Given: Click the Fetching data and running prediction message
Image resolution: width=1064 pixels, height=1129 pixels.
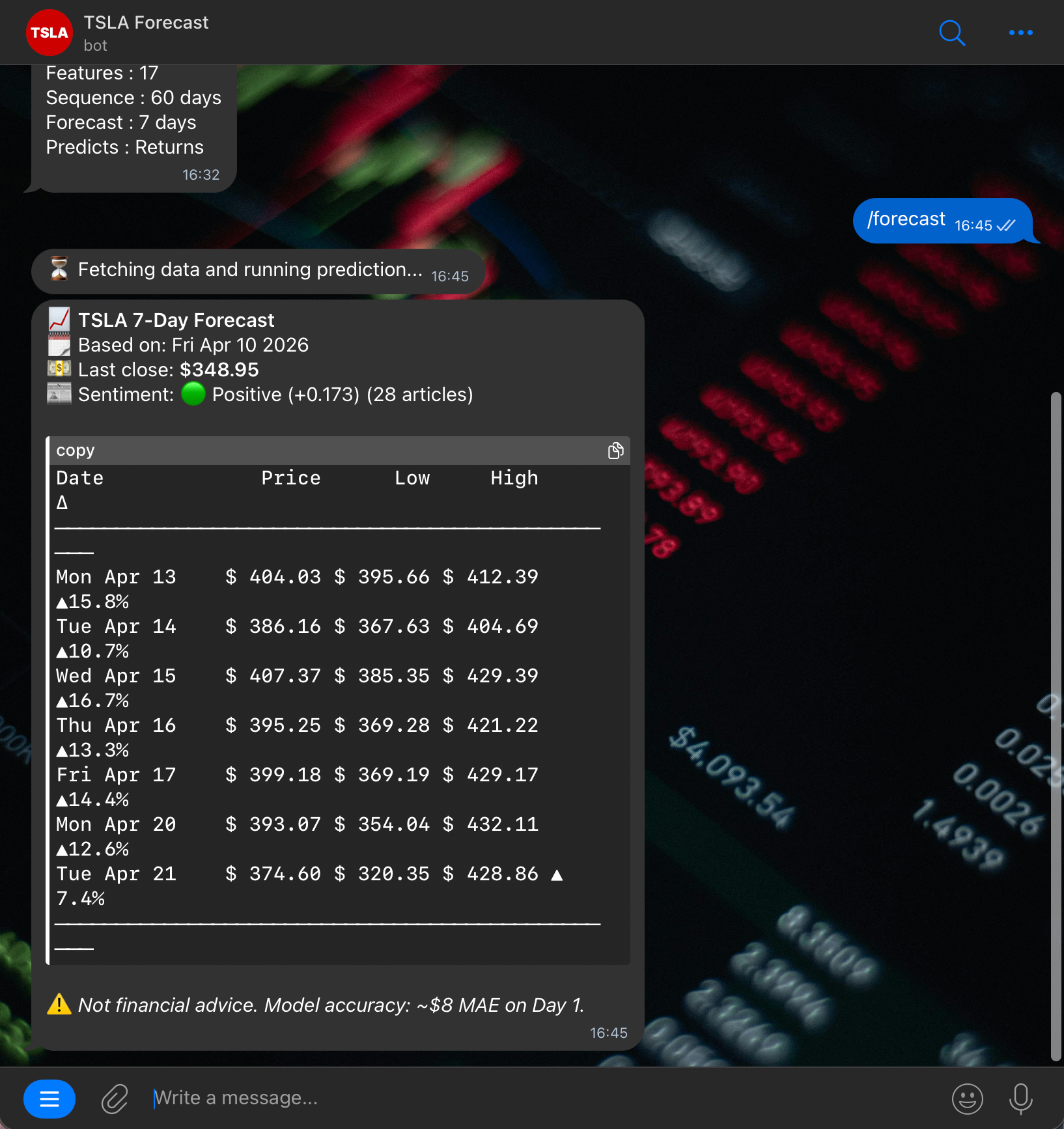Looking at the screenshot, I should pos(250,270).
